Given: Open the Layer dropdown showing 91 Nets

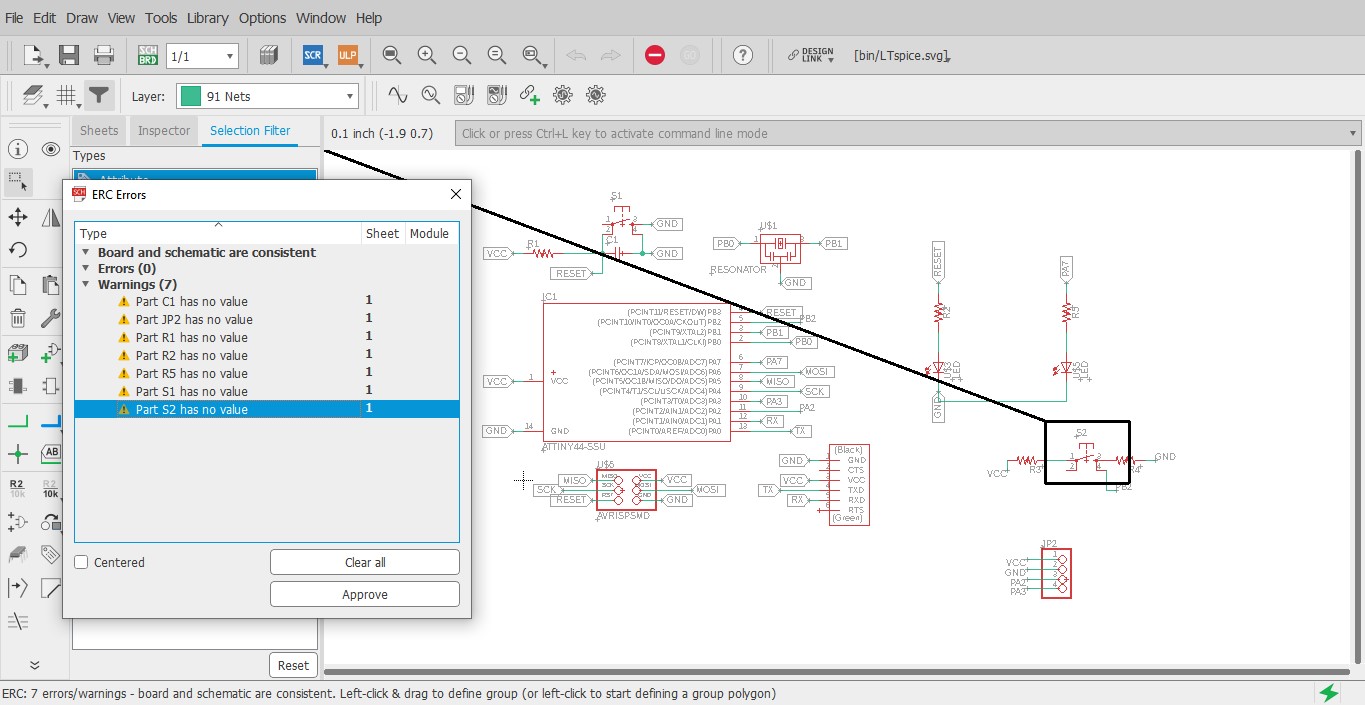Looking at the screenshot, I should coord(267,96).
